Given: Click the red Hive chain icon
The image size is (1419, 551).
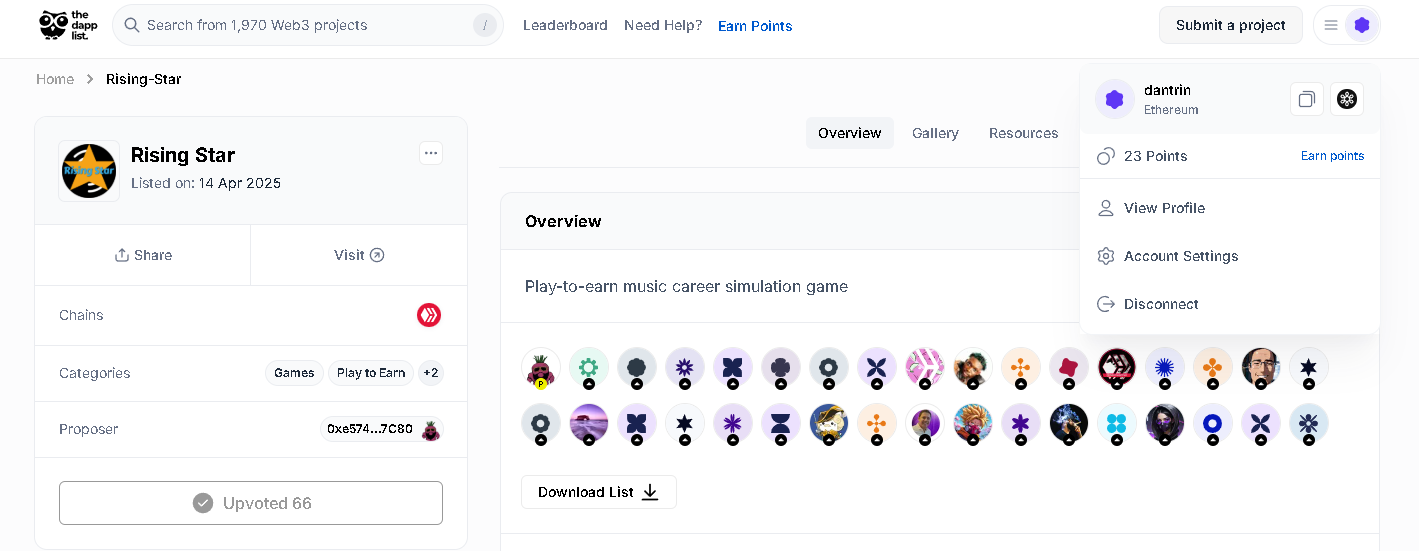Looking at the screenshot, I should tap(429, 315).
